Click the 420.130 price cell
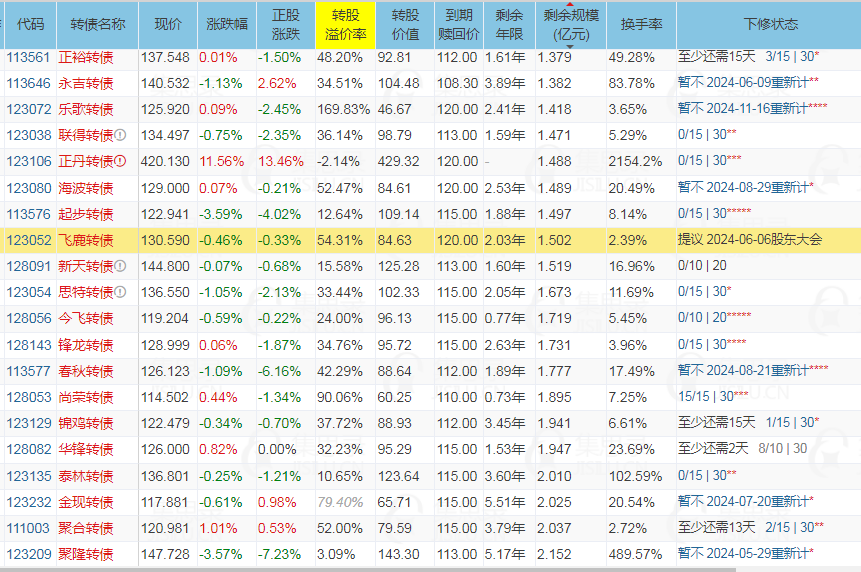 point(165,161)
